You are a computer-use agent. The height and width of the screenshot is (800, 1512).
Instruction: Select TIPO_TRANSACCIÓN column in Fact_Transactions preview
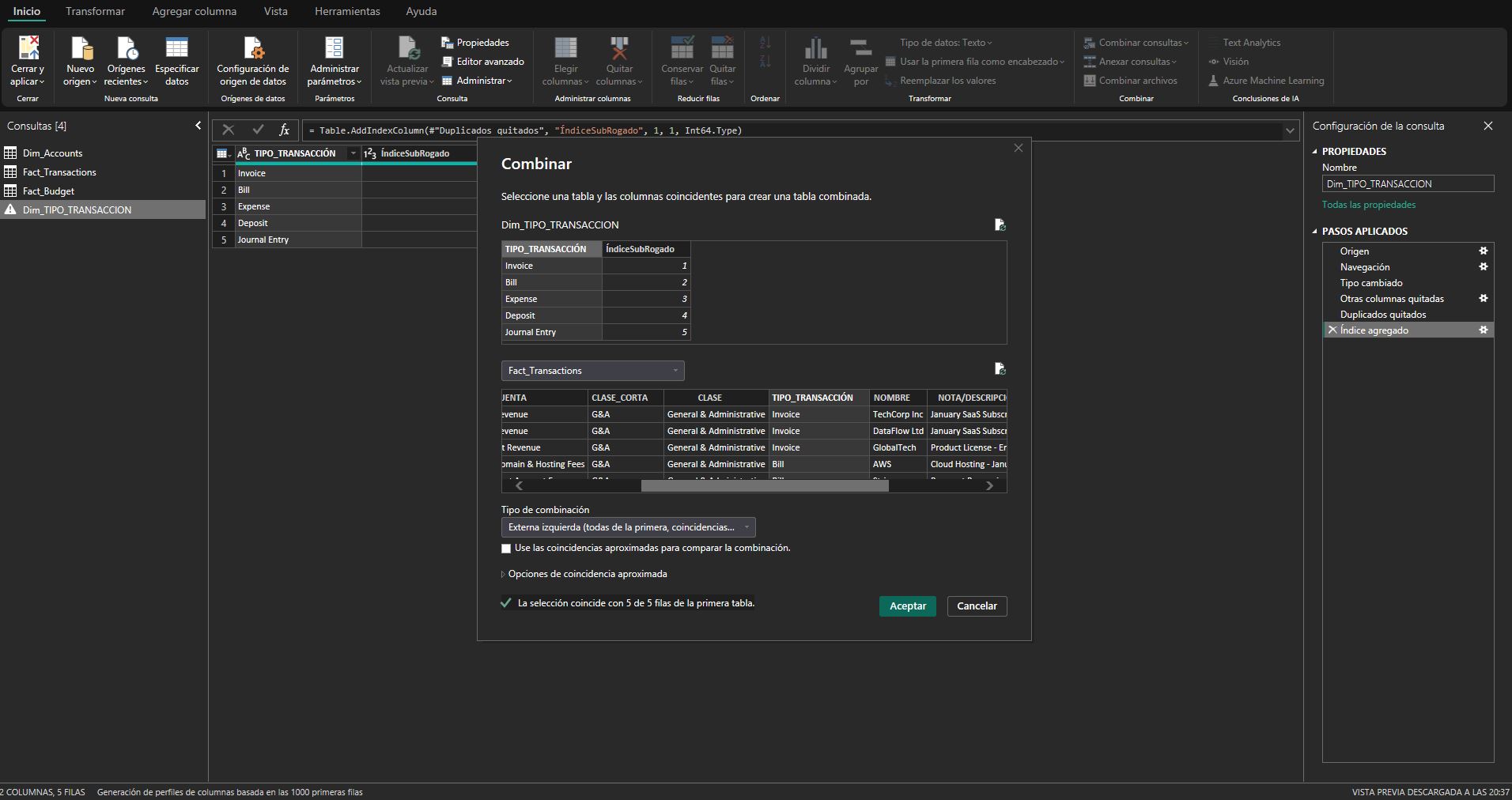coord(818,398)
